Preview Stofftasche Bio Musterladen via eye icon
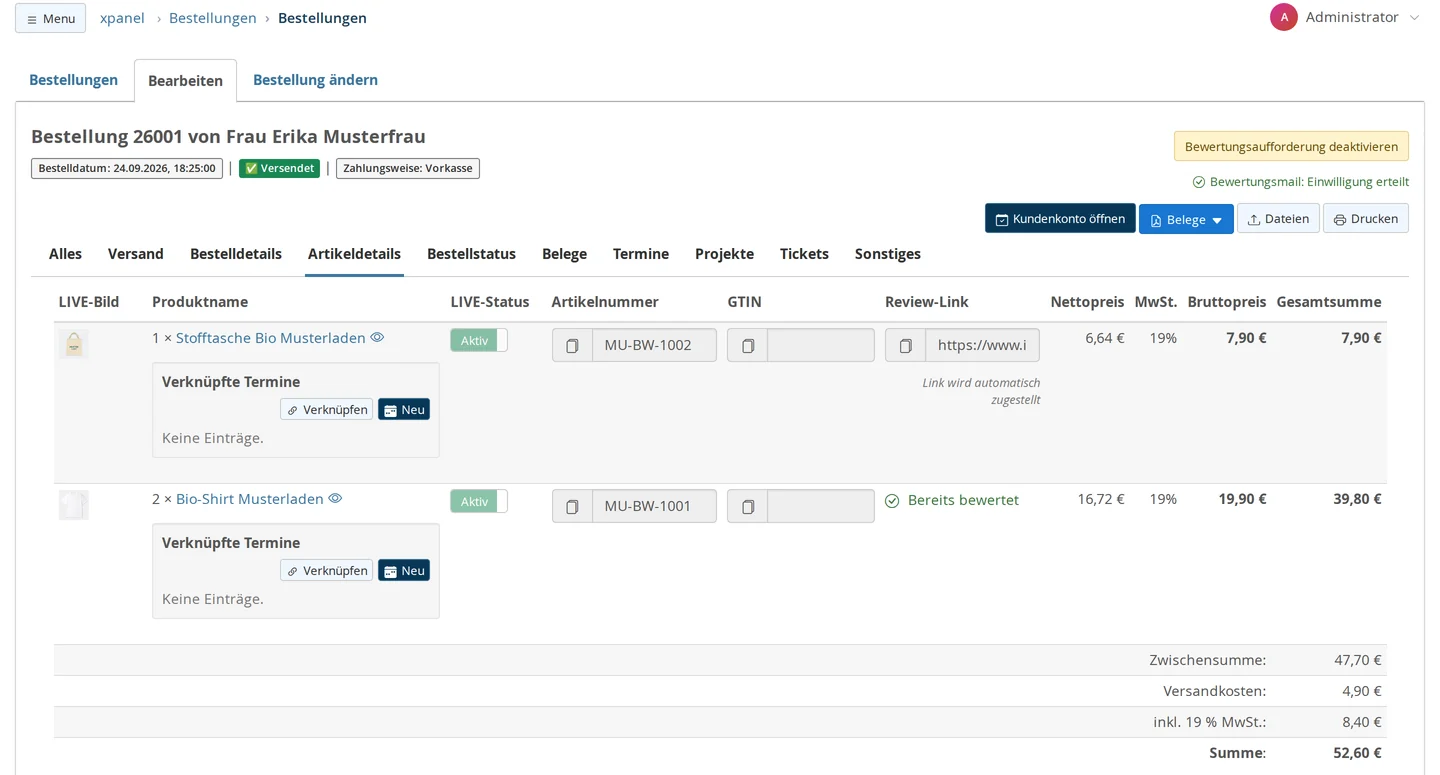 pos(377,338)
